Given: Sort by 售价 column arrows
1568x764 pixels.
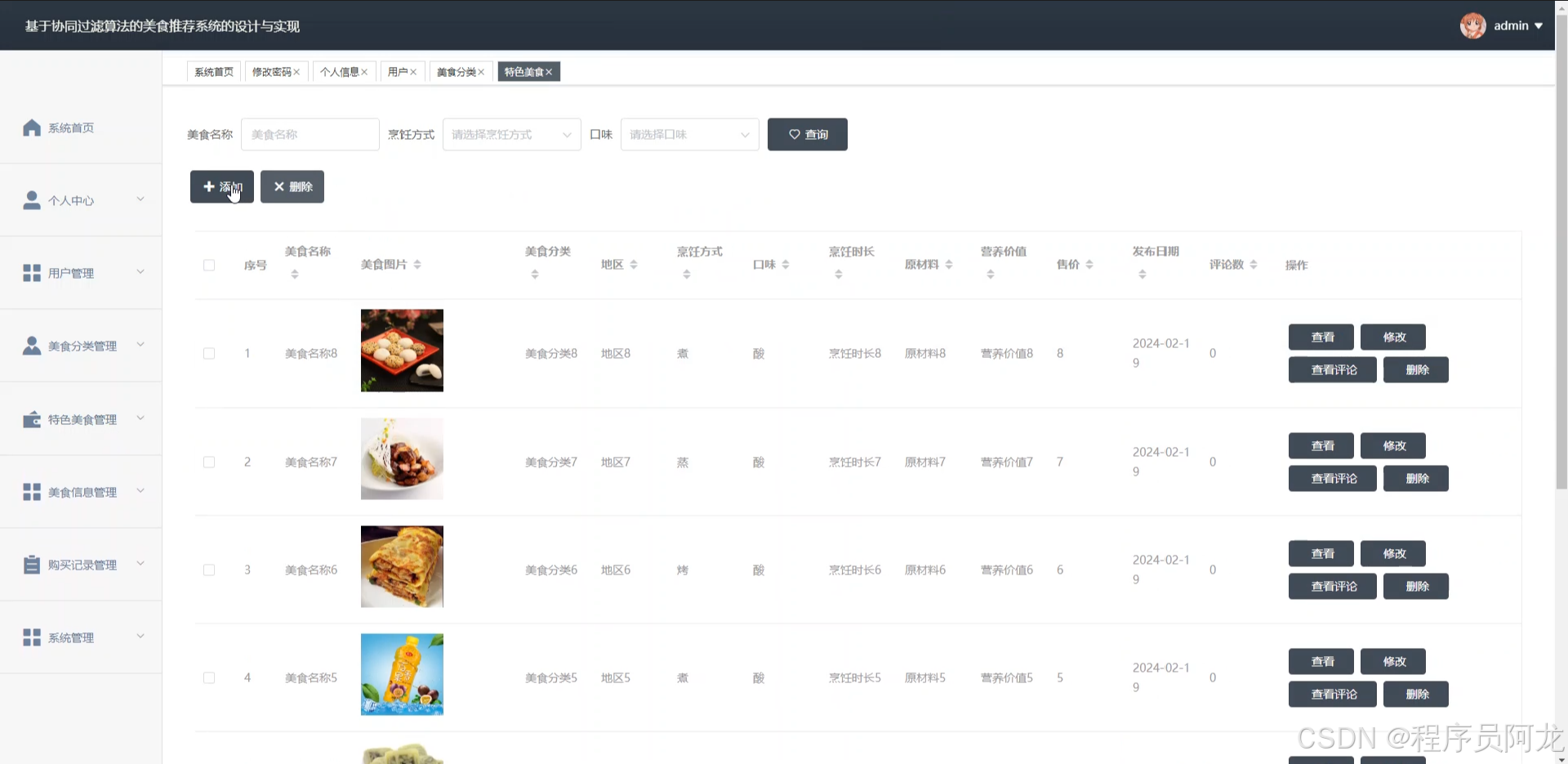Looking at the screenshot, I should (1089, 264).
